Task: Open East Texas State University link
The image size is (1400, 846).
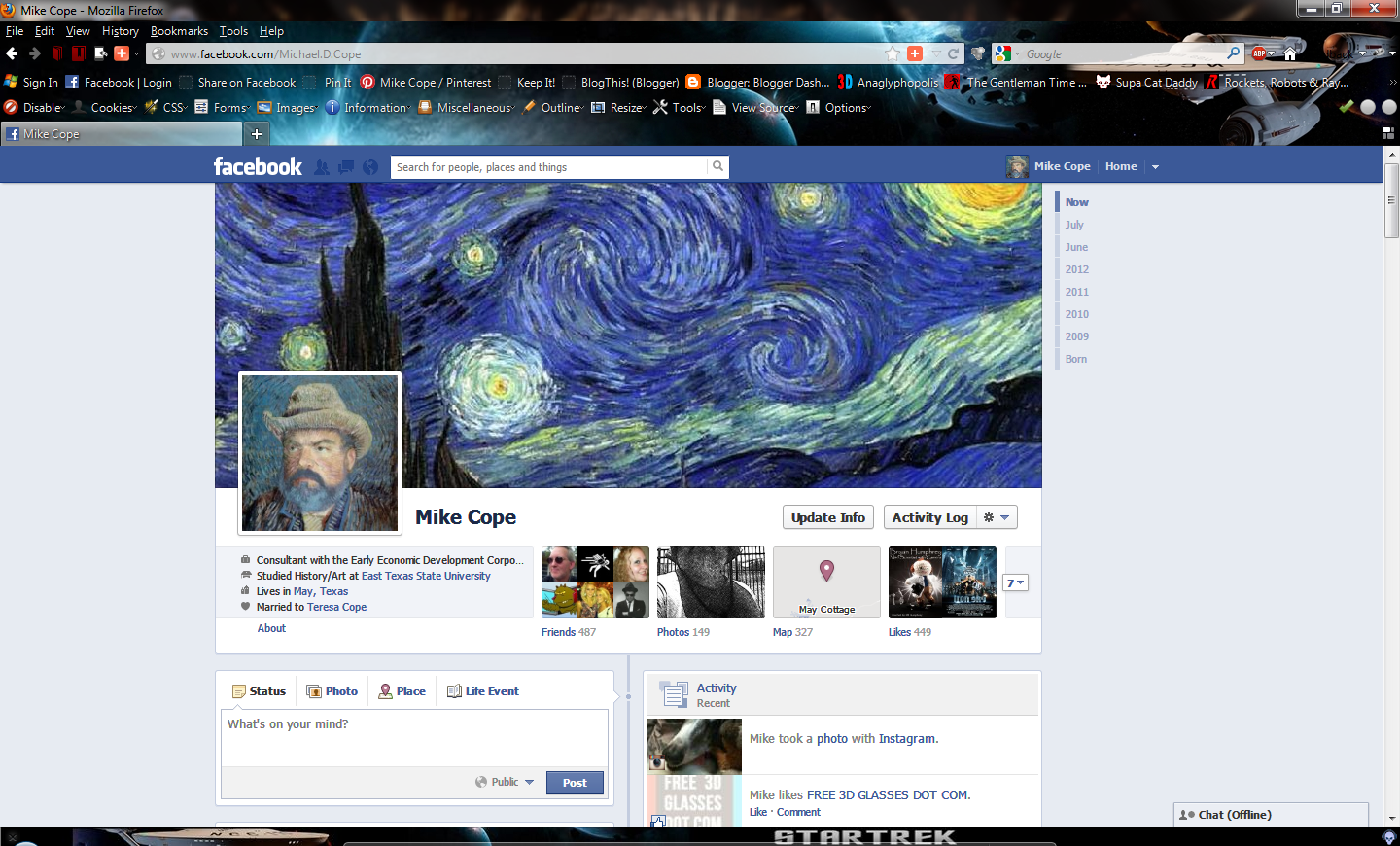Action: pos(426,575)
